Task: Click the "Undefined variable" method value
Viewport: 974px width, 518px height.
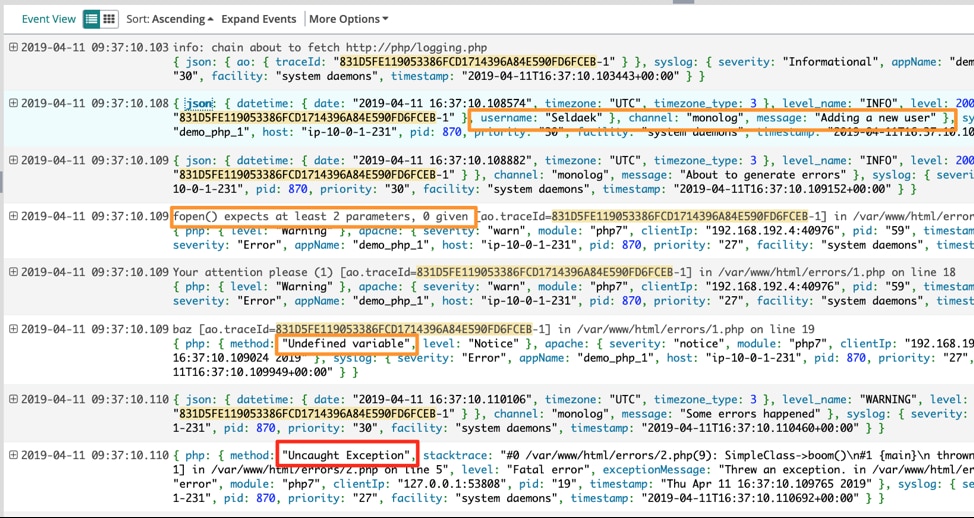Action: 346,343
